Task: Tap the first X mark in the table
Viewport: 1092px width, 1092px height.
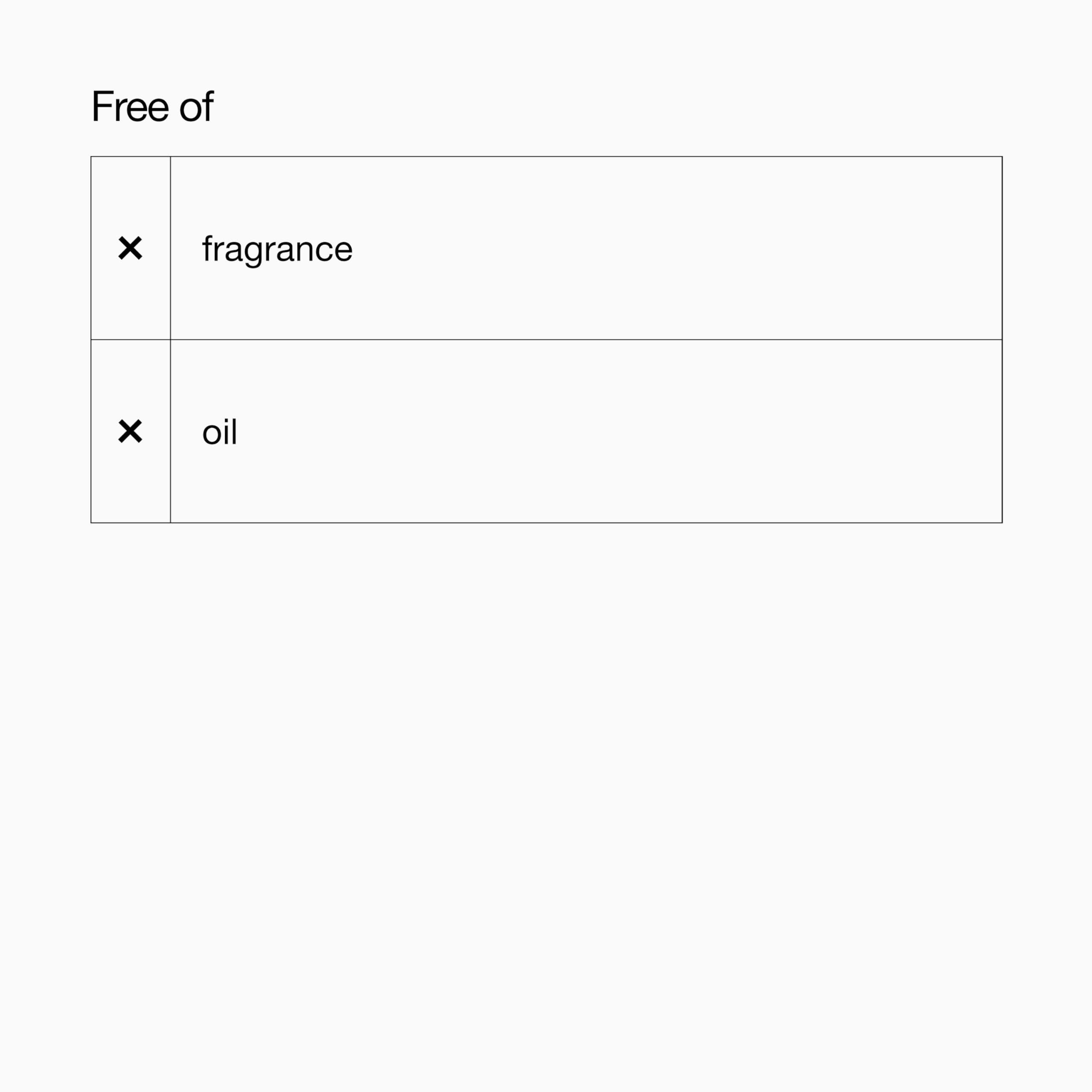Action: [x=130, y=248]
